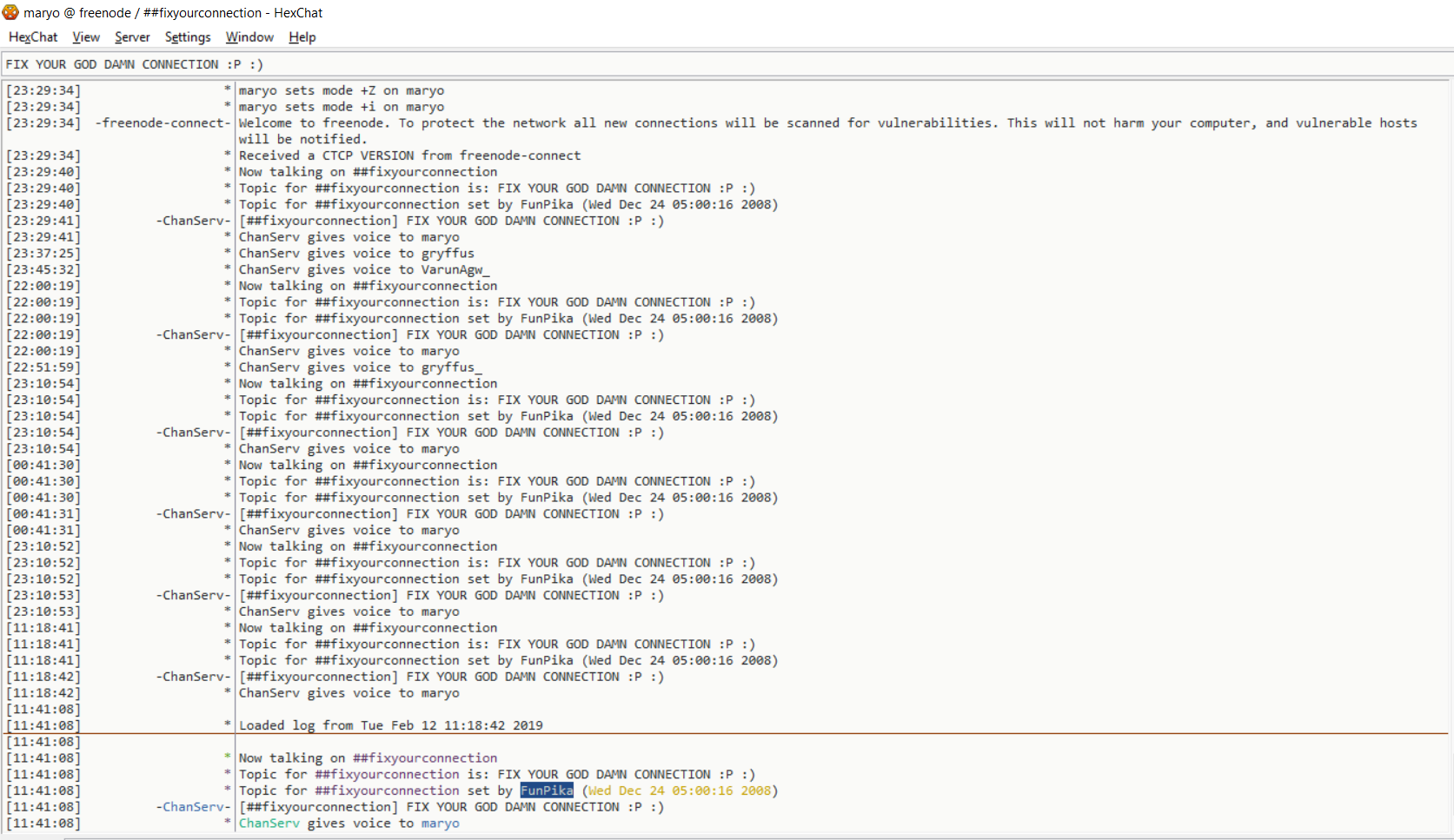Open the Window menu
The height and width of the screenshot is (840, 1454).
coord(249,37)
